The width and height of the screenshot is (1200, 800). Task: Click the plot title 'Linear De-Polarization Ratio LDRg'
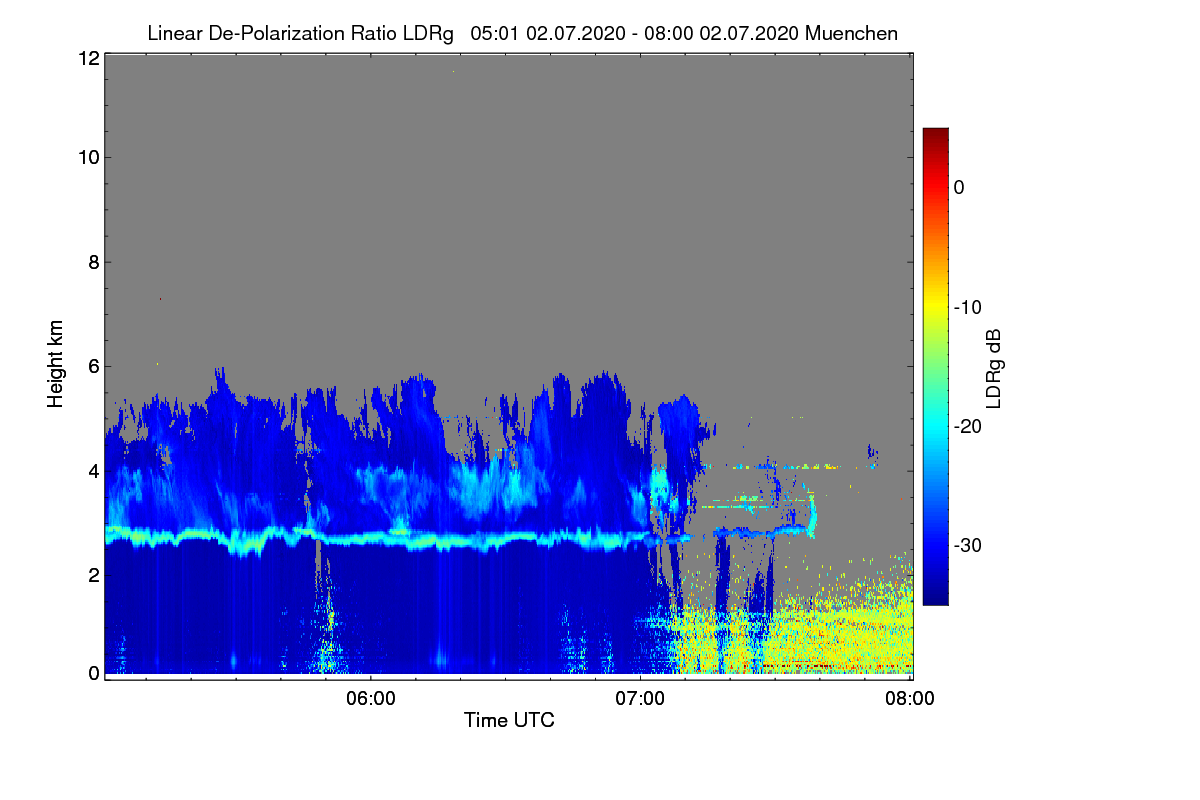coord(300,33)
